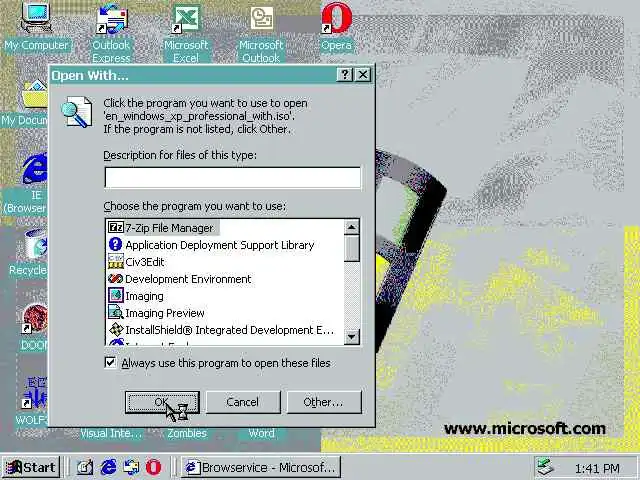Screen dimensions: 640x480
Task: Select 'Imaging Preview' in the program list
Action: point(164,313)
